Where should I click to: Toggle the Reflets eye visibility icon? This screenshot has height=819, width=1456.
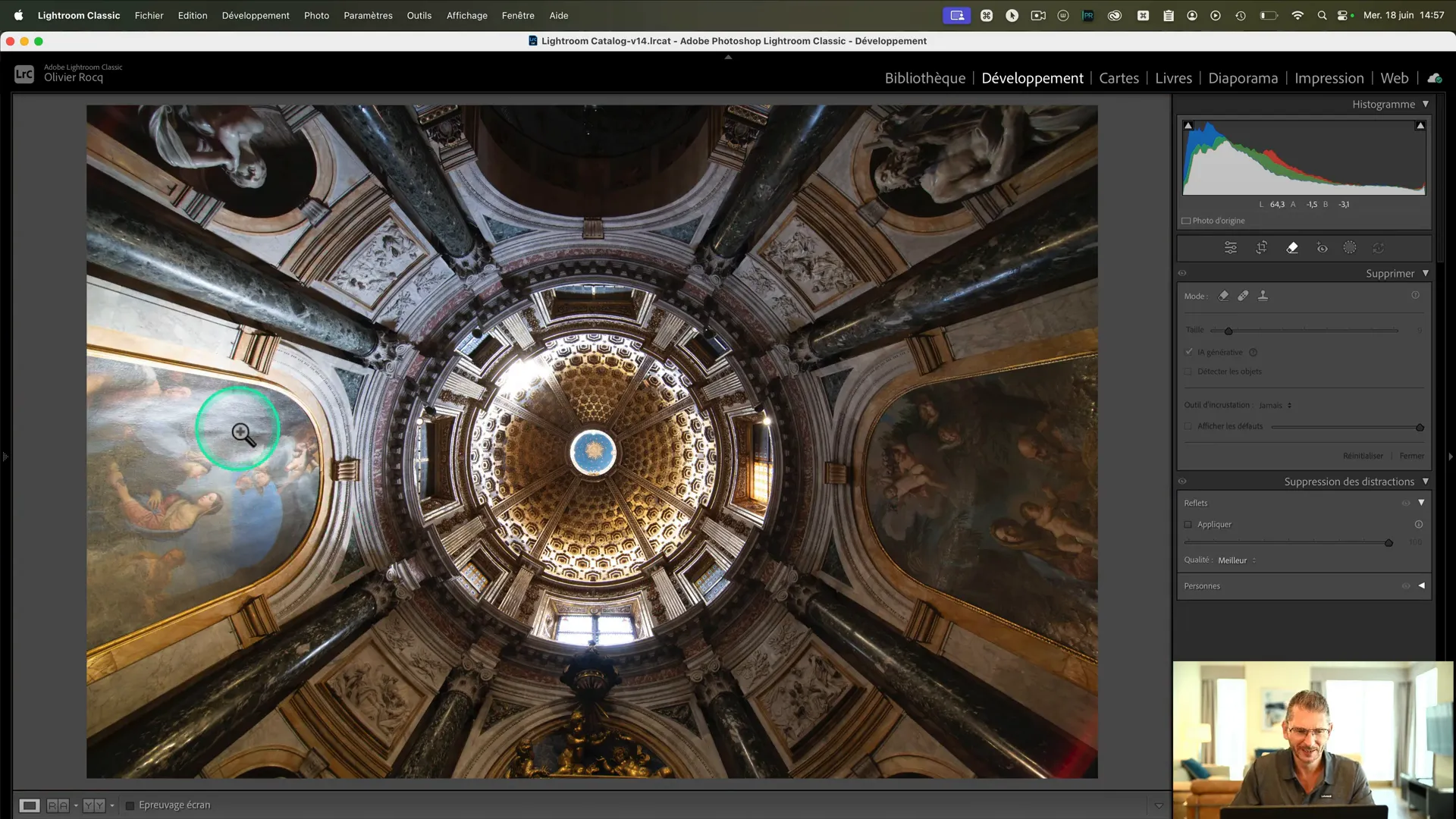(x=1405, y=504)
